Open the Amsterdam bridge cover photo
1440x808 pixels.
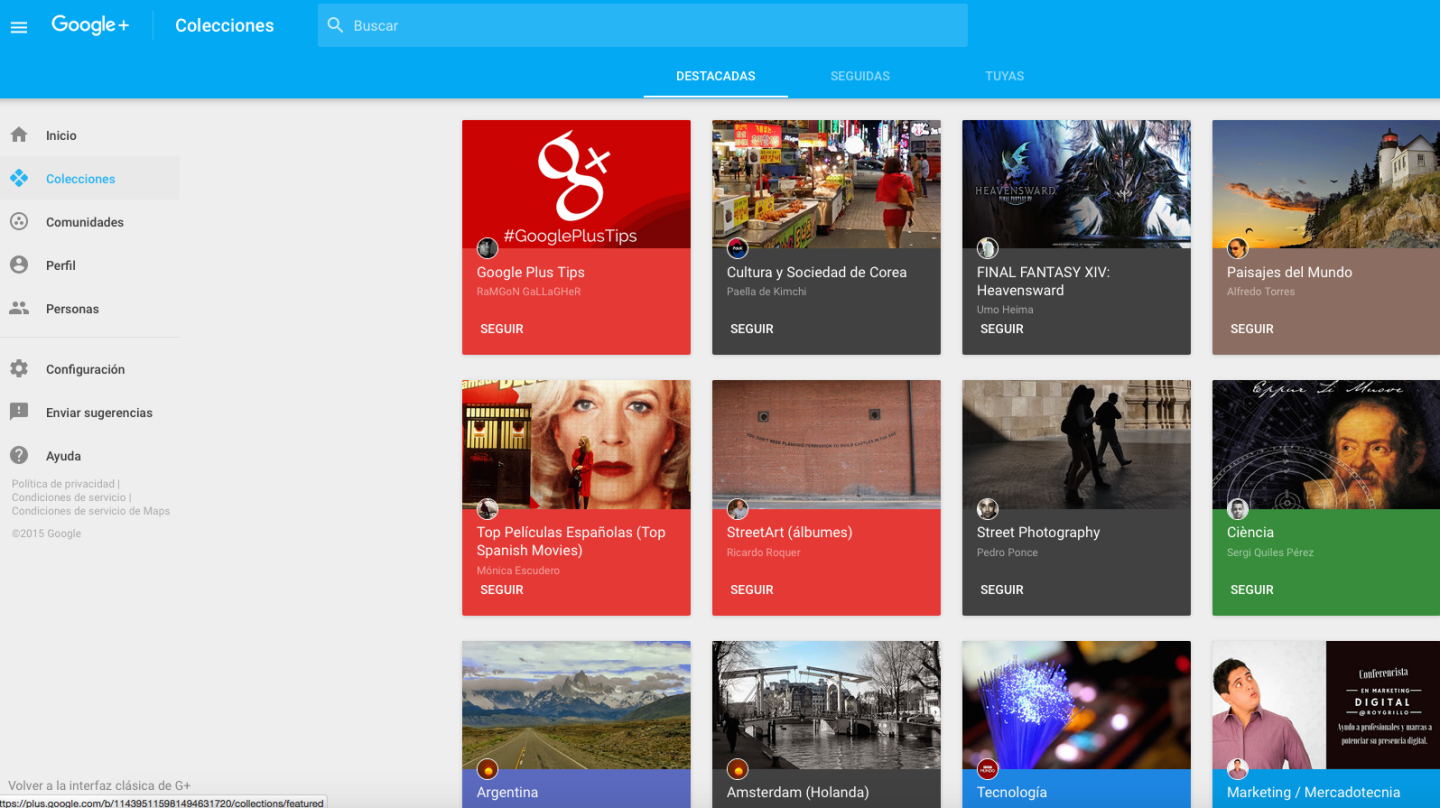pyautogui.click(x=826, y=705)
